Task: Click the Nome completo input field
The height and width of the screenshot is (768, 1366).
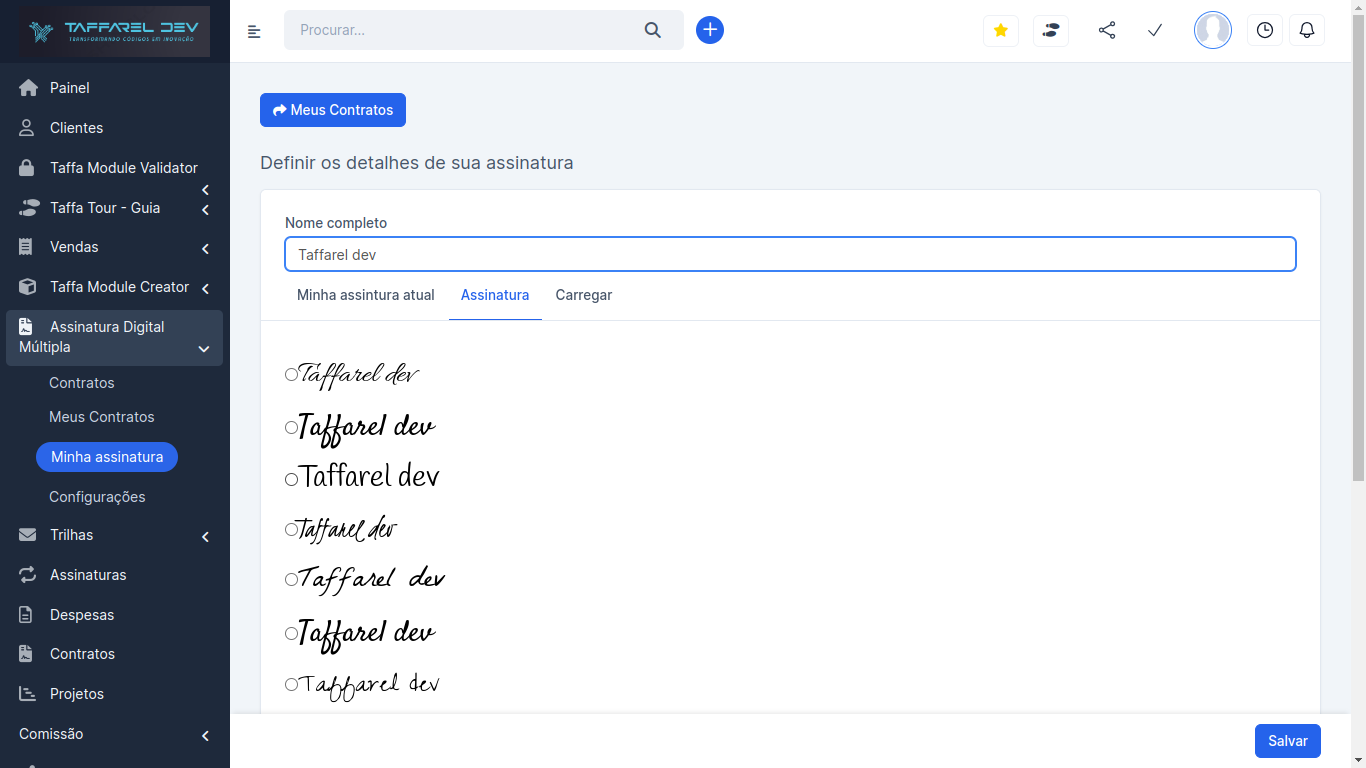Action: (790, 254)
